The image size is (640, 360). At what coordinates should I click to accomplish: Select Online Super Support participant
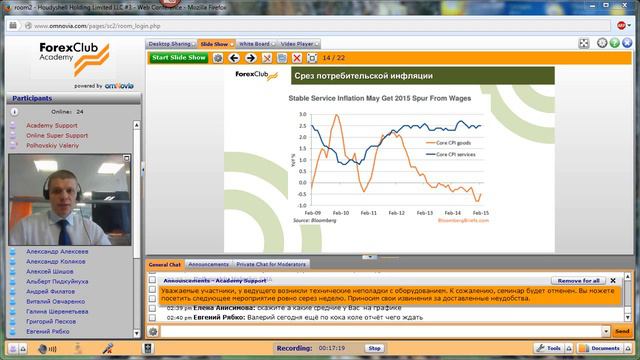[x=57, y=136]
